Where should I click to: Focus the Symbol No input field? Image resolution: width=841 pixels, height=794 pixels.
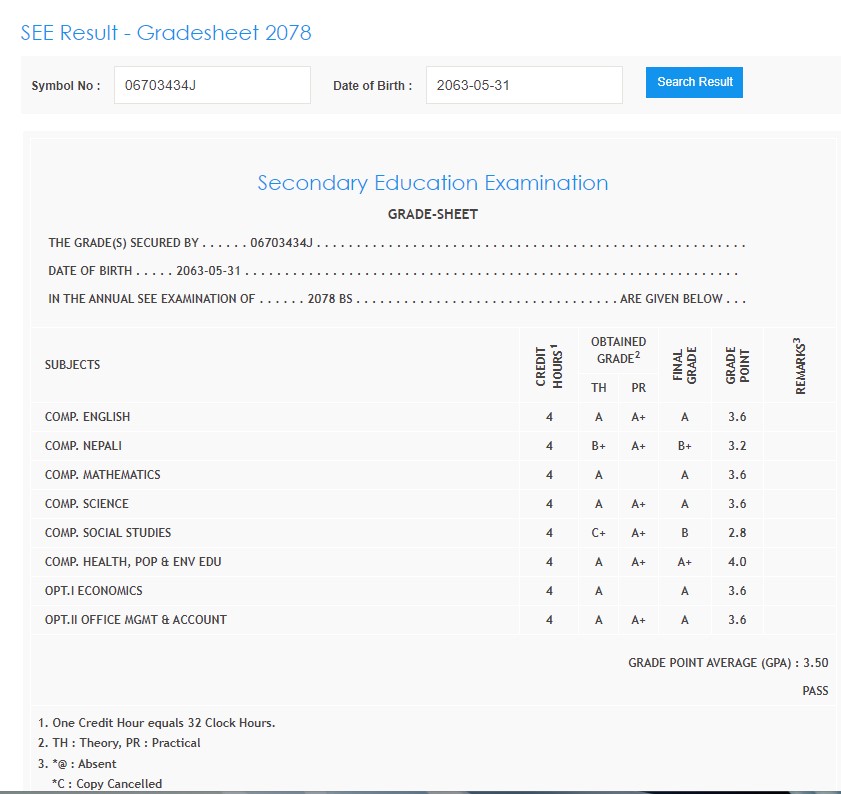click(212, 85)
